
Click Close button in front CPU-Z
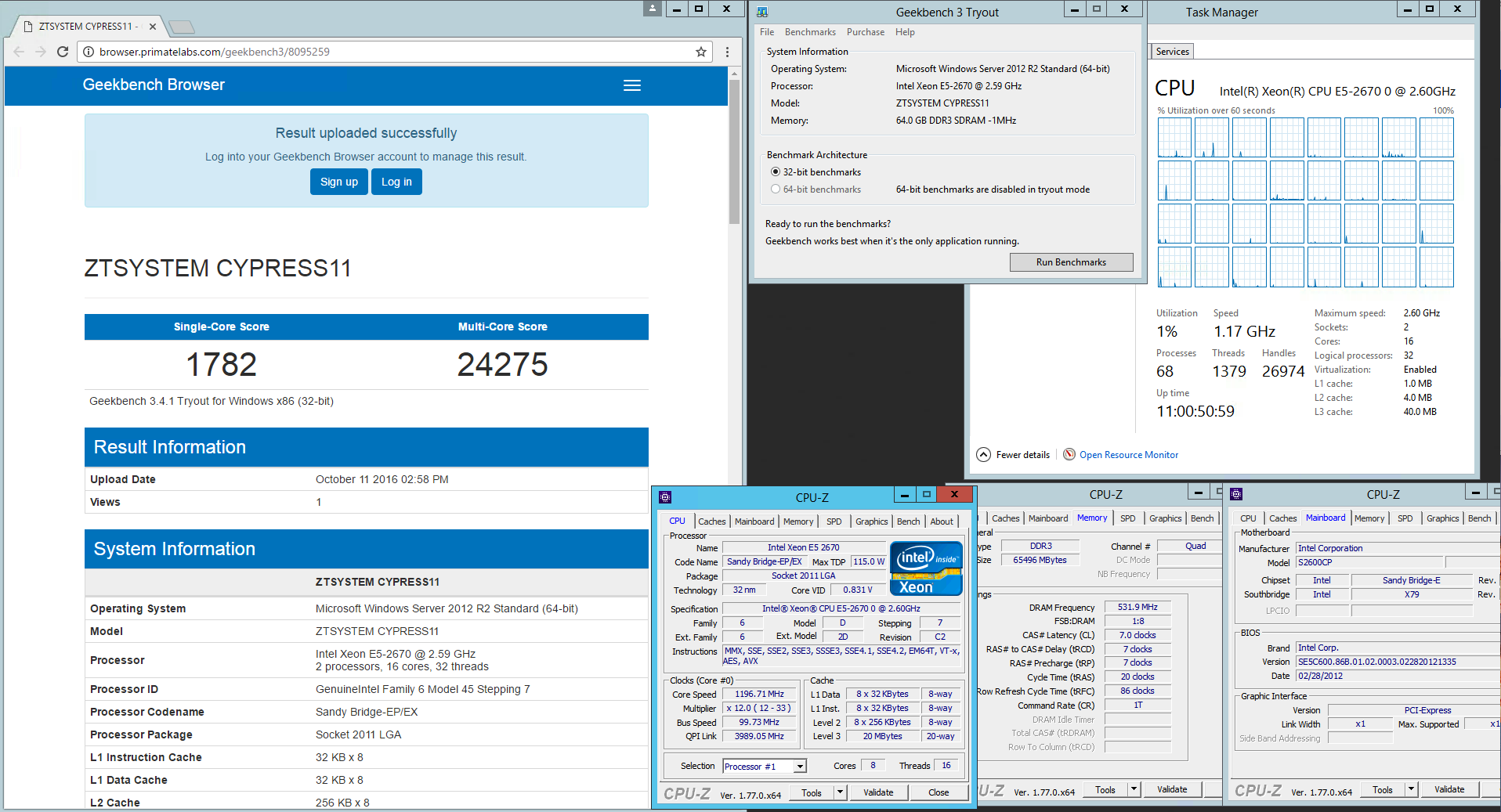(x=939, y=792)
